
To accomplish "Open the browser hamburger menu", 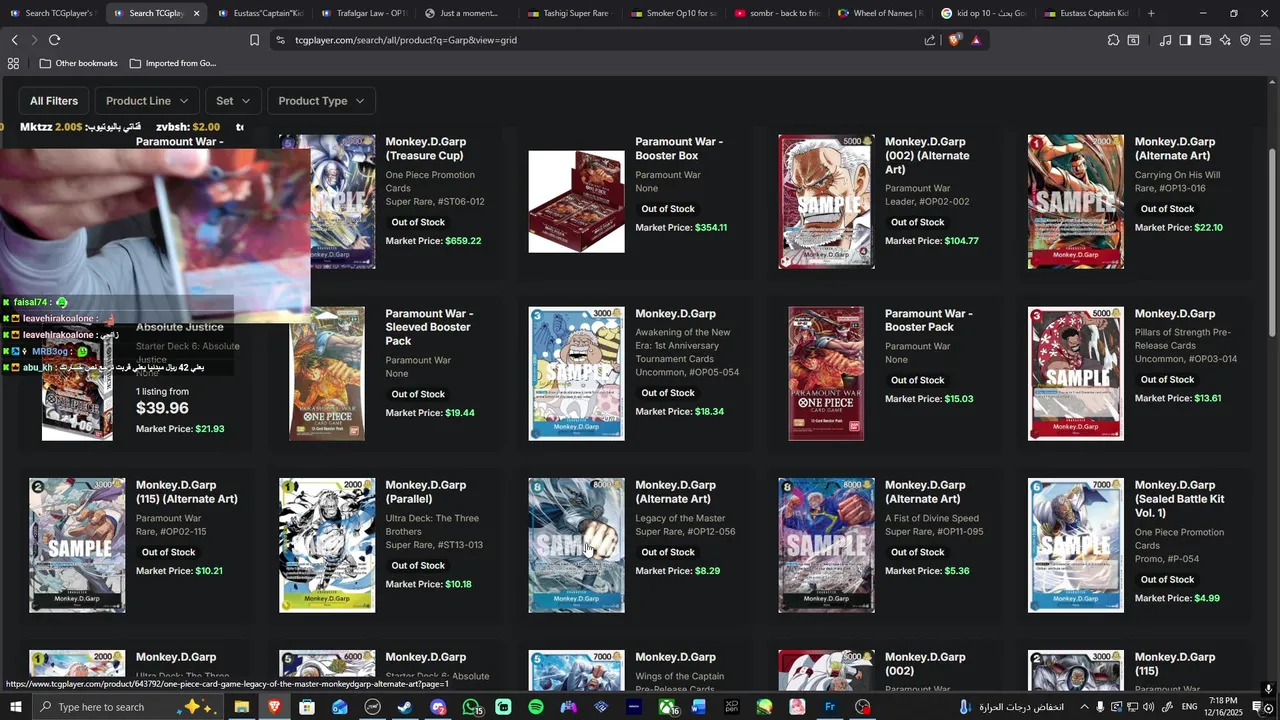I will click(1265, 40).
